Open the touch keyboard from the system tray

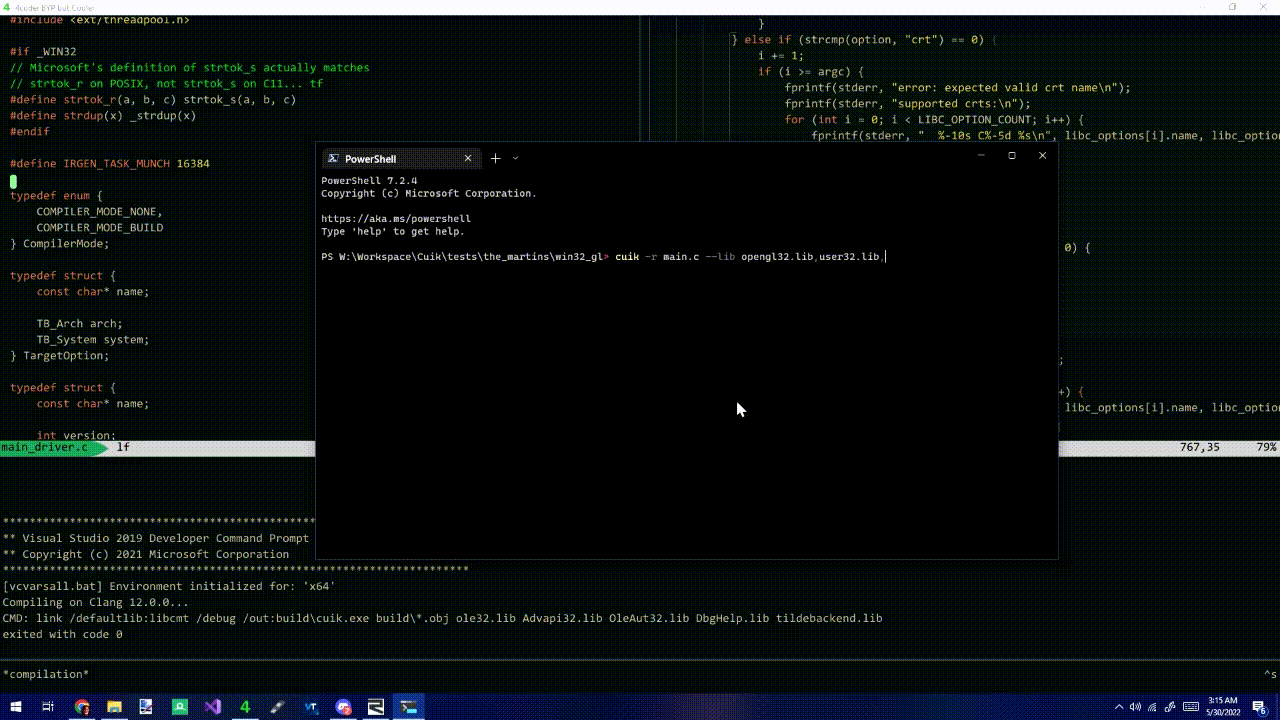pyautogui.click(x=1191, y=707)
